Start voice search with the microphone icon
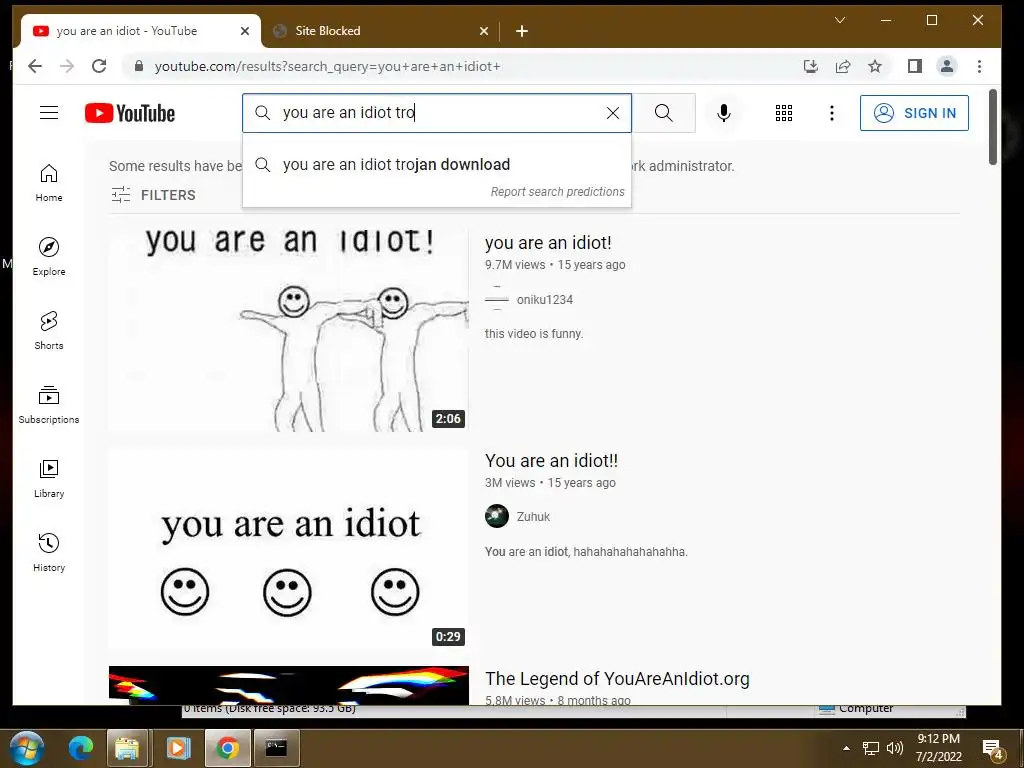 (724, 113)
